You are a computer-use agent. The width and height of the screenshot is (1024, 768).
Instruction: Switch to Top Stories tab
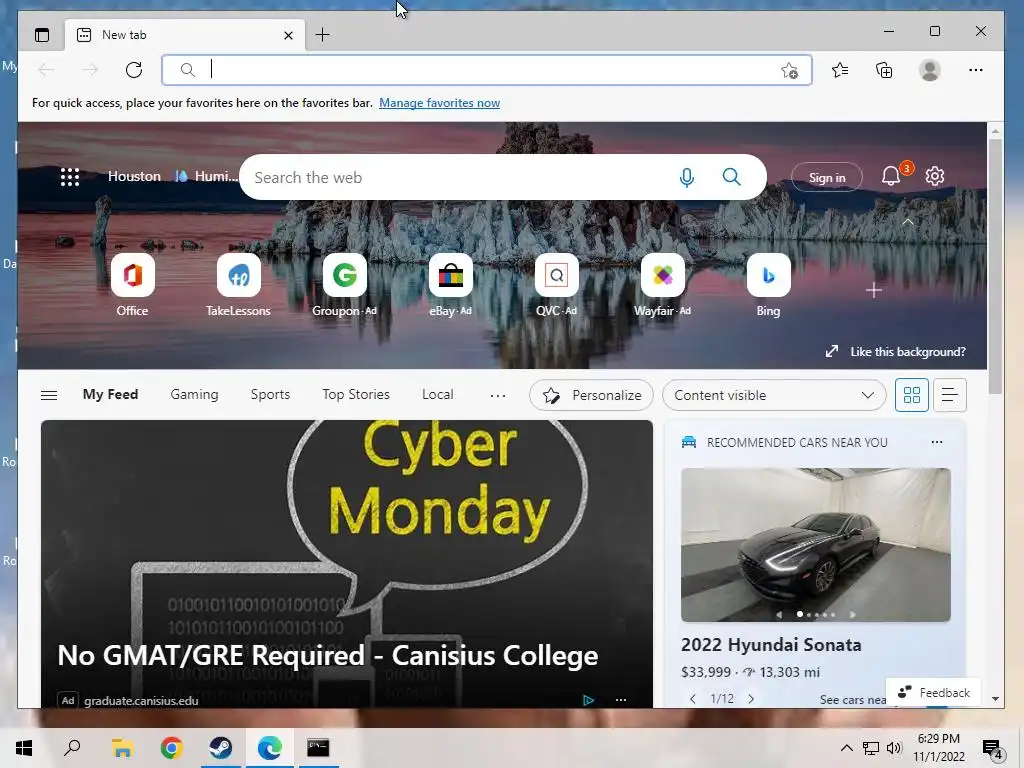(356, 394)
